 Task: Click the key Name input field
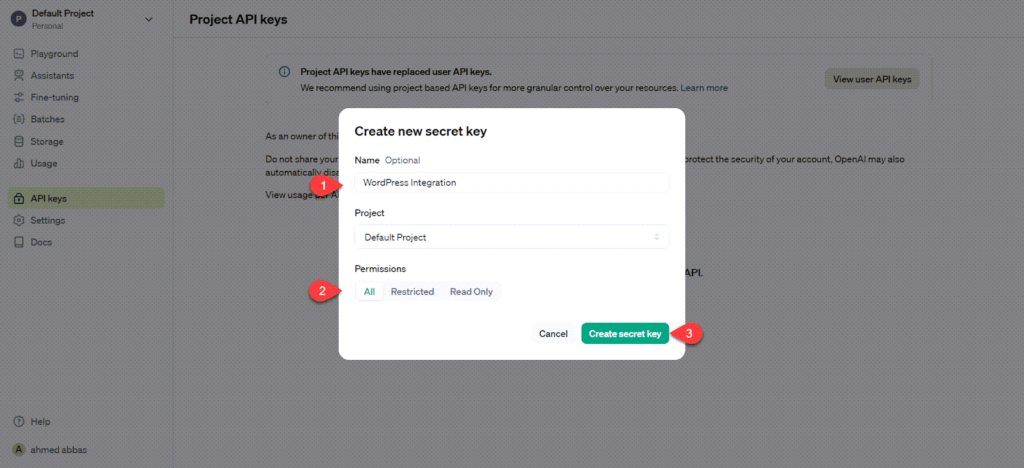click(511, 182)
